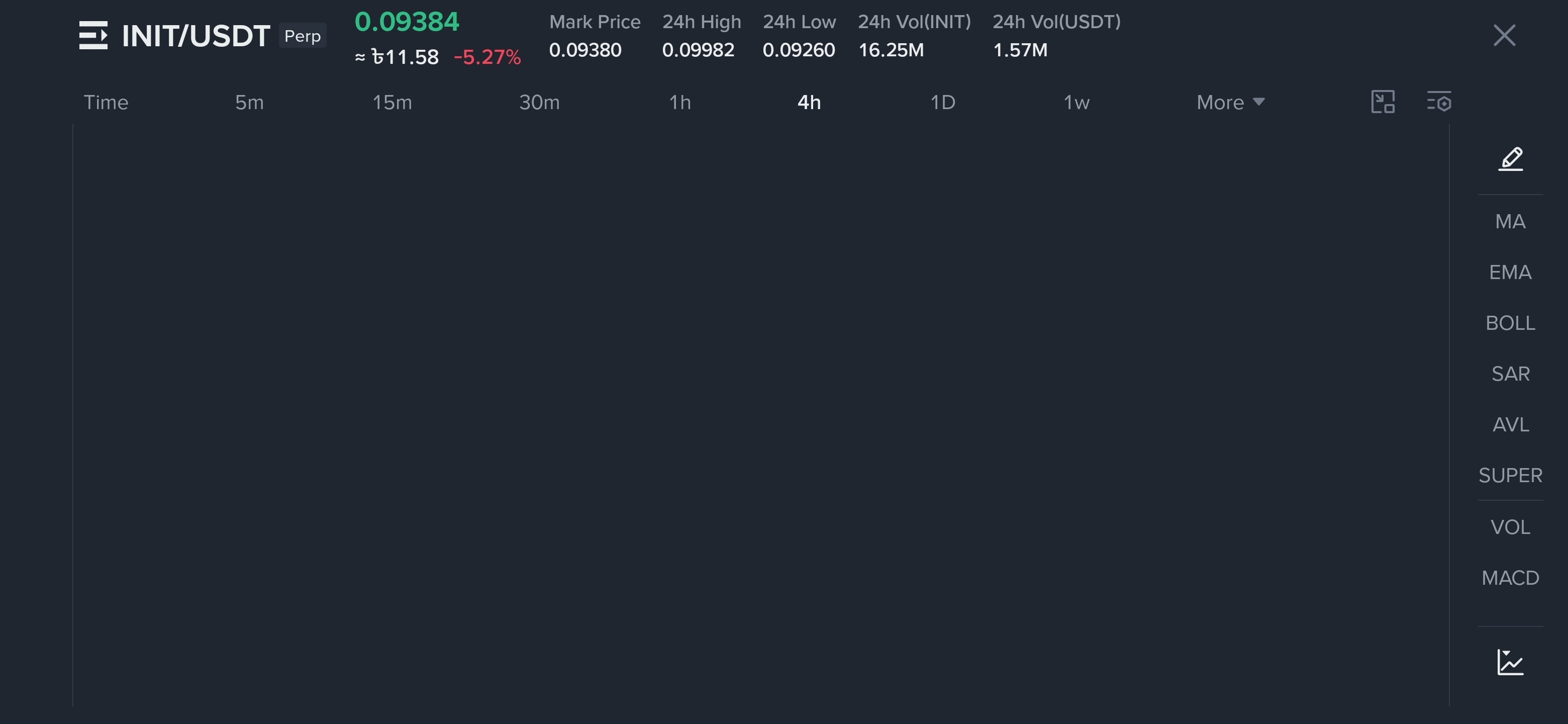Toggle the MA indicator
The height and width of the screenshot is (724, 1568).
point(1510,221)
